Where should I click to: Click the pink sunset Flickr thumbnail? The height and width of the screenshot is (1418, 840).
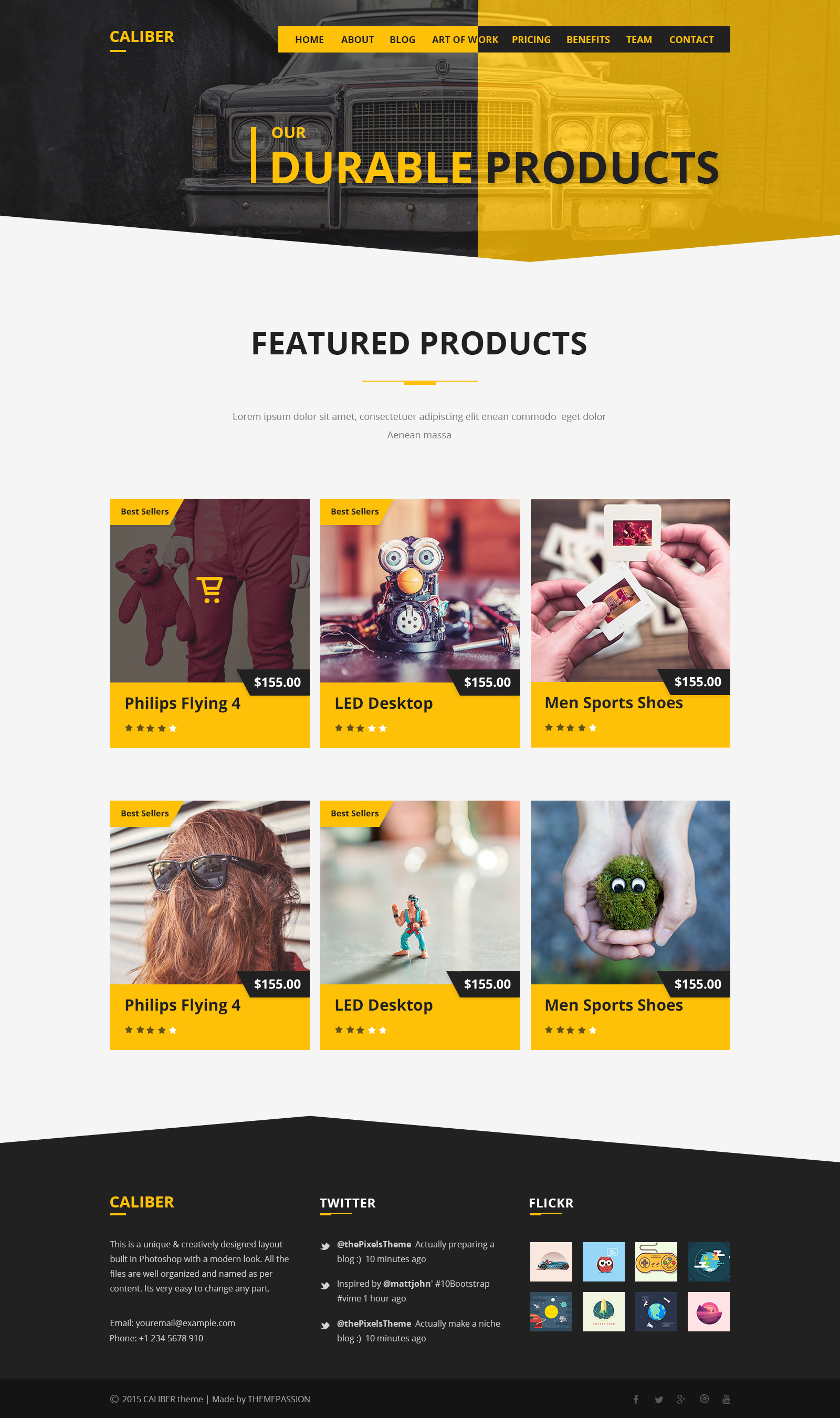[709, 1311]
